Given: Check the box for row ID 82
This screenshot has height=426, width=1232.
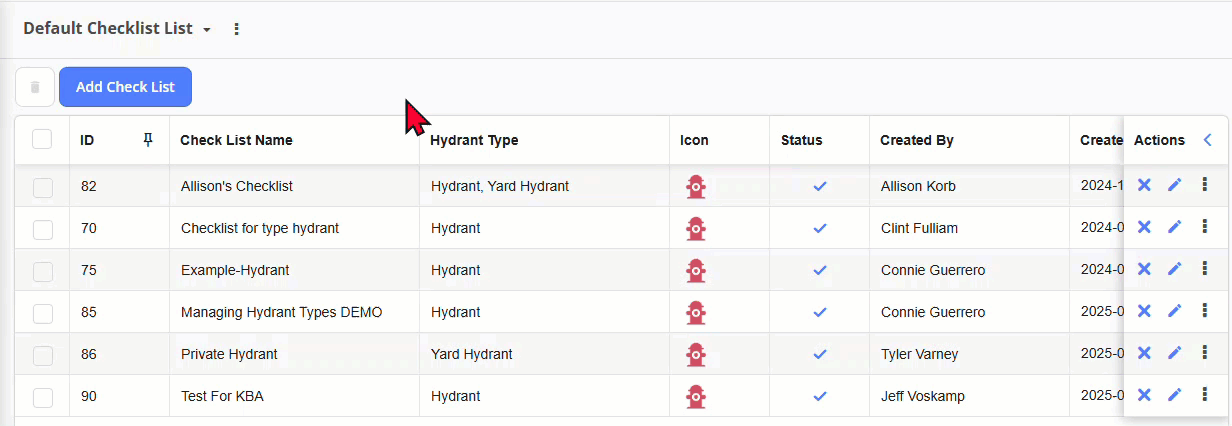Looking at the screenshot, I should (x=42, y=186).
